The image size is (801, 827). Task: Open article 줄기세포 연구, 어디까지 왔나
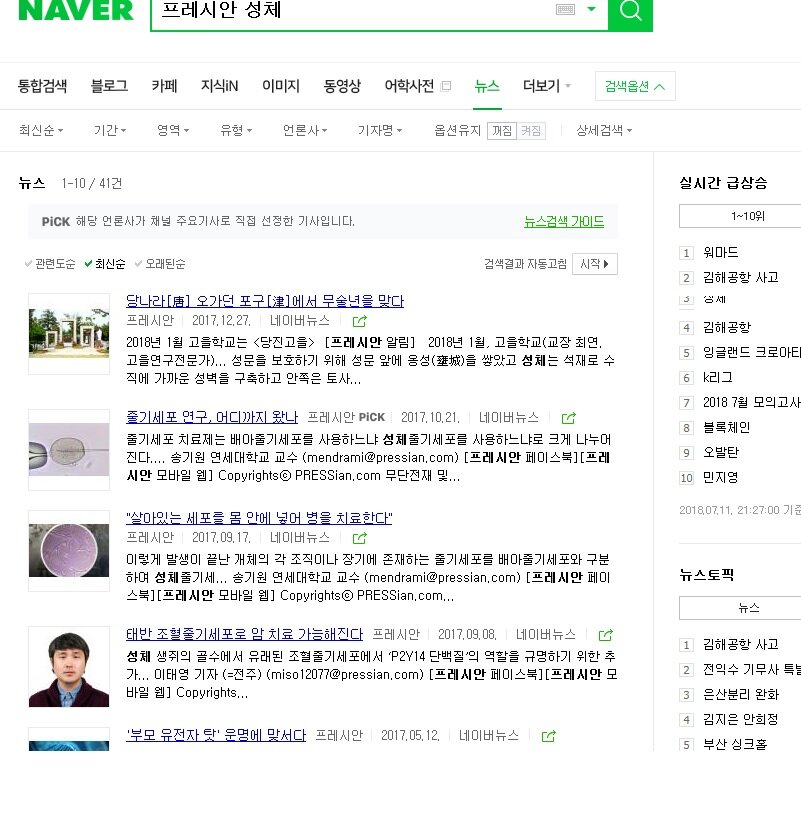tap(212, 417)
